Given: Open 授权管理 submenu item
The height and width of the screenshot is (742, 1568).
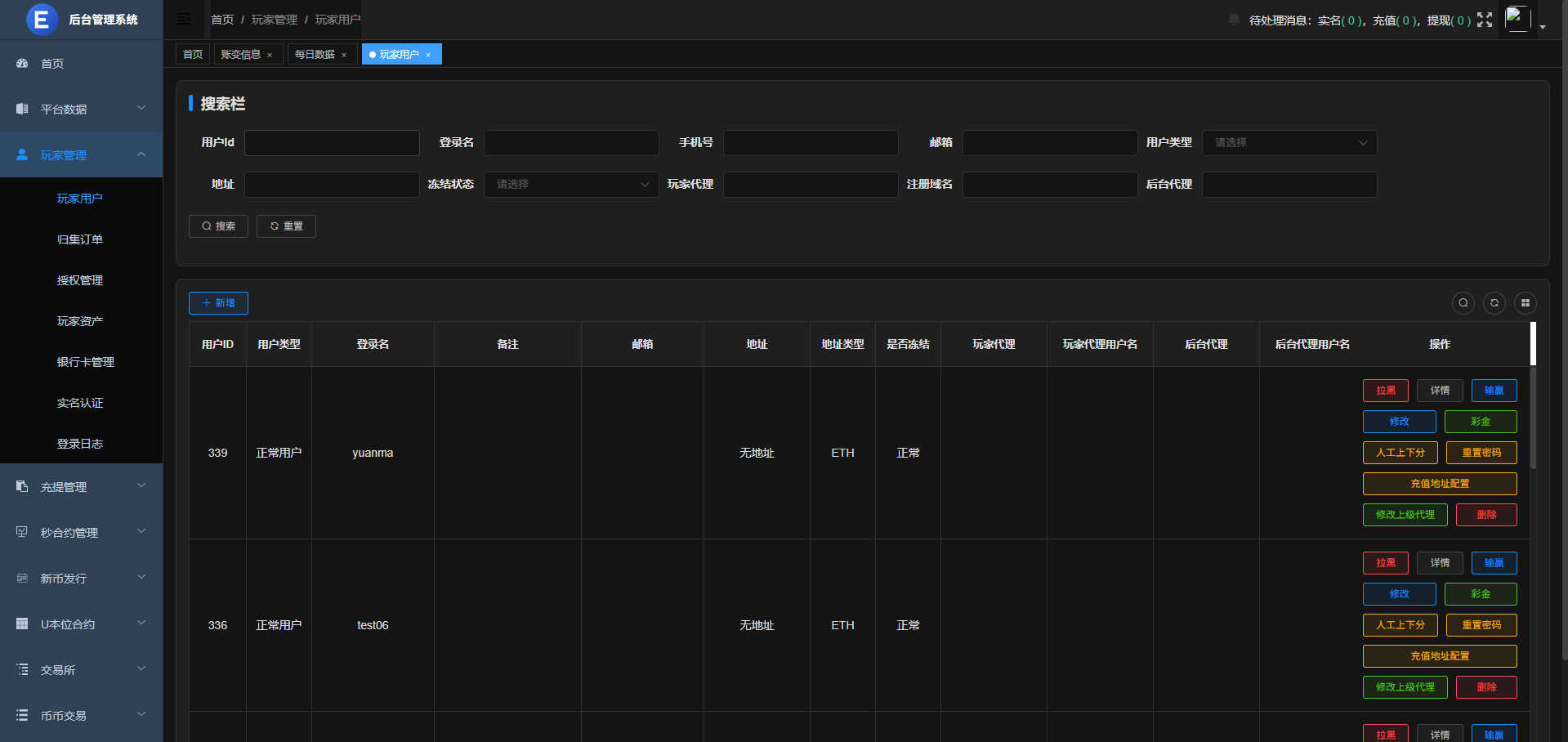Looking at the screenshot, I should 82,280.
